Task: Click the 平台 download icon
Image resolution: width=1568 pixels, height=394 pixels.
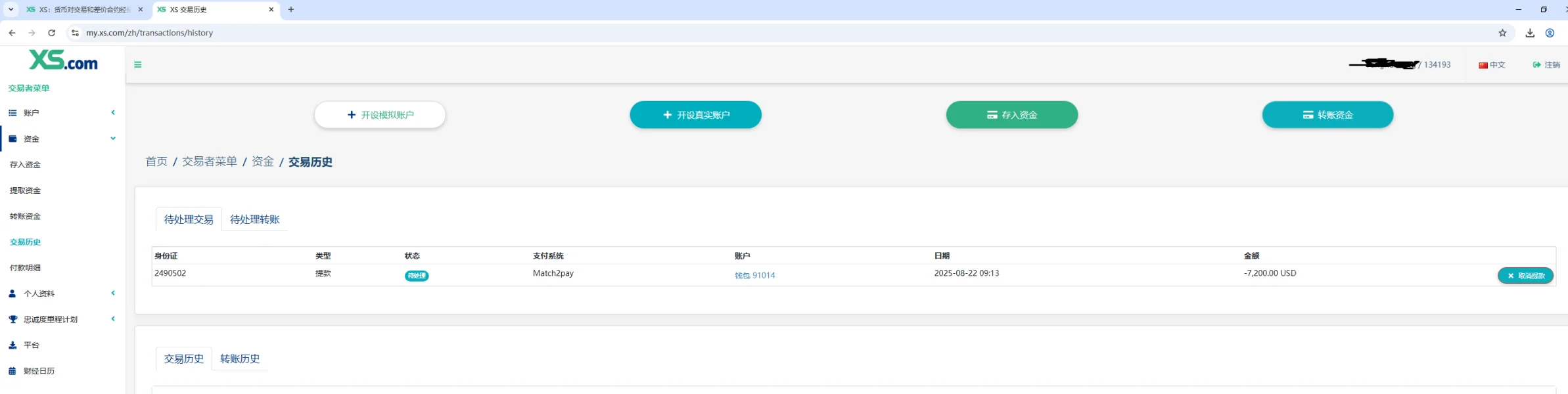Action: 12,345
